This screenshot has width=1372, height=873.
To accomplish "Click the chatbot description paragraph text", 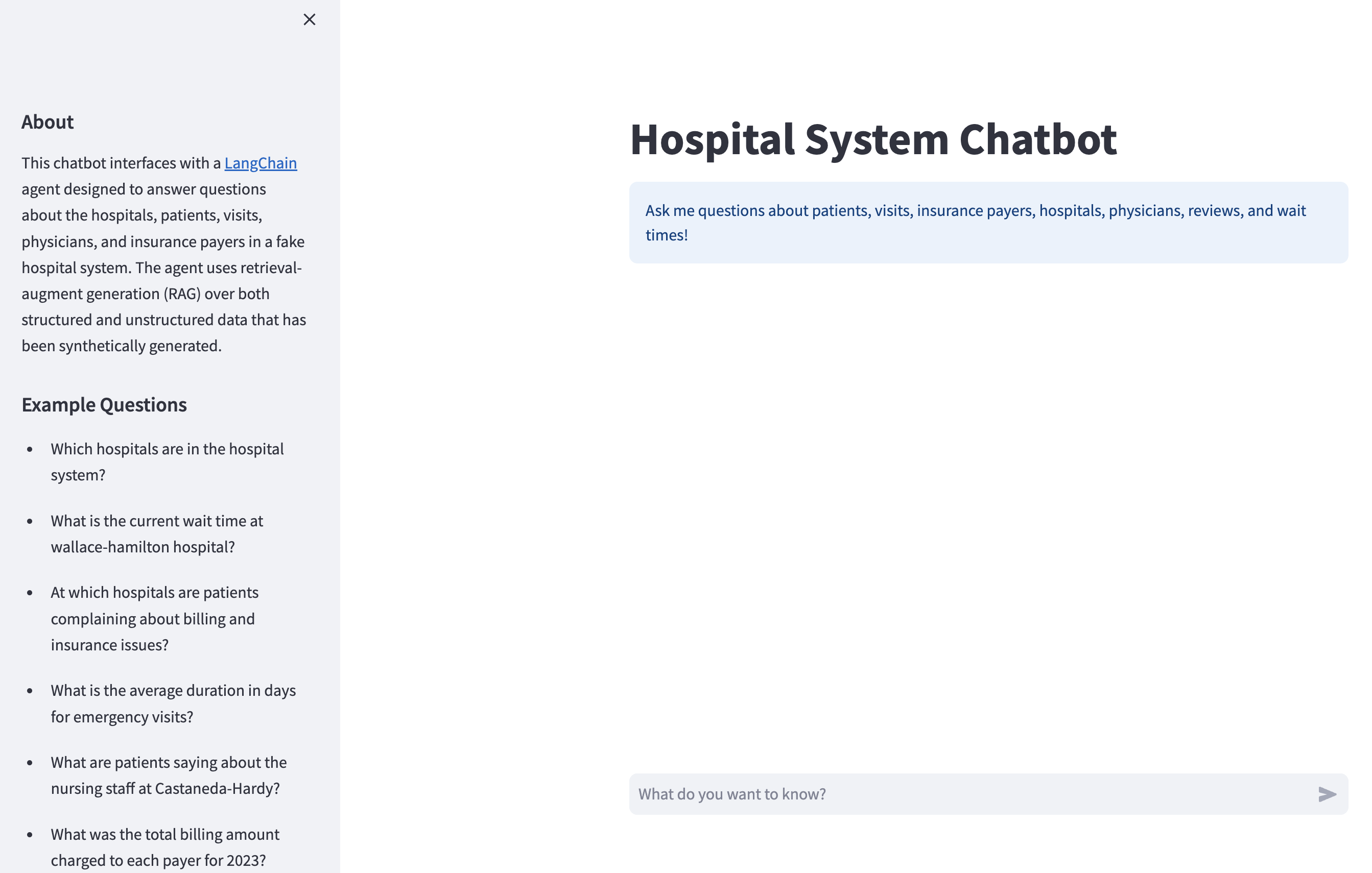I will pyautogui.click(x=162, y=253).
